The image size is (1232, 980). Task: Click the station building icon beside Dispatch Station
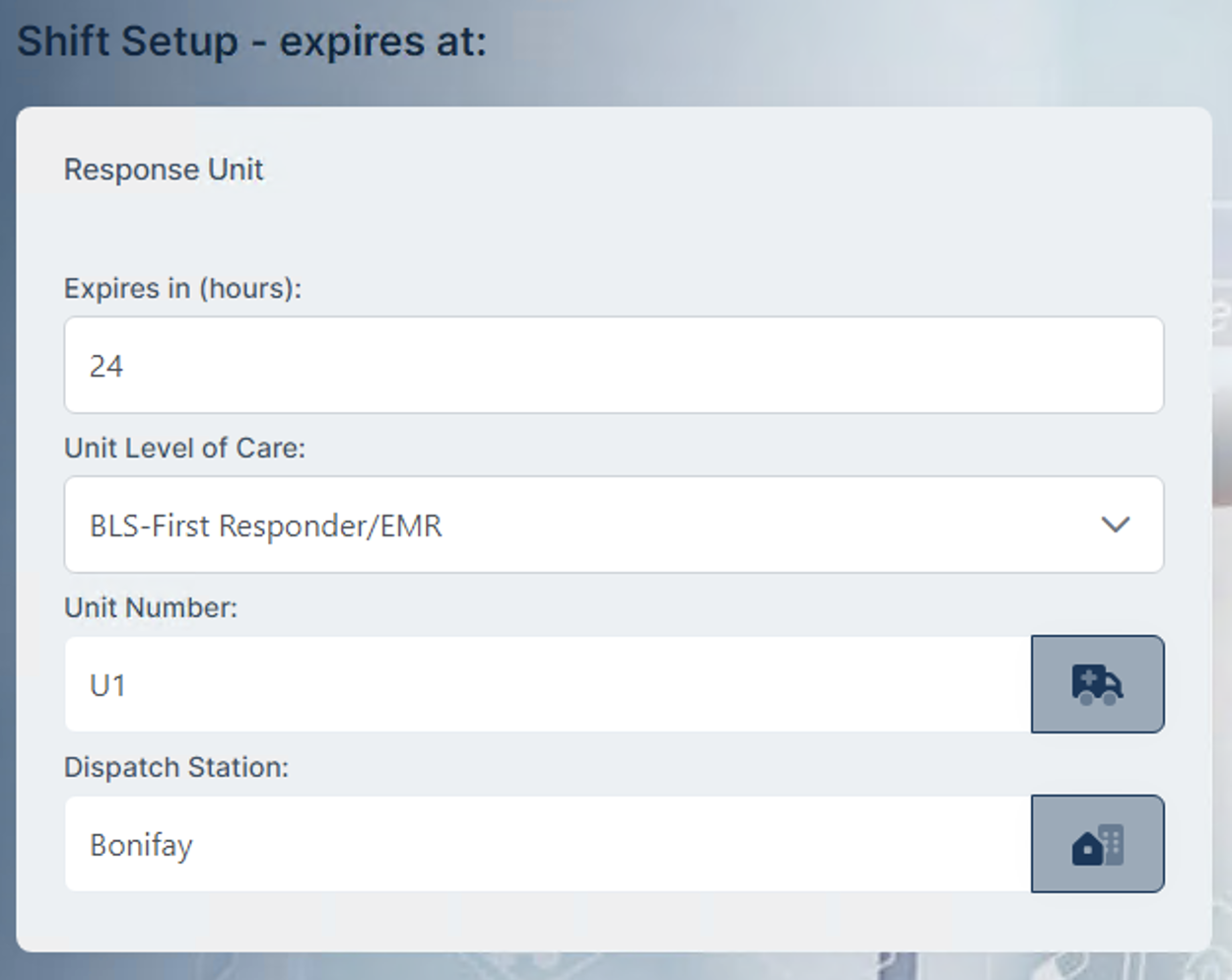tap(1097, 844)
